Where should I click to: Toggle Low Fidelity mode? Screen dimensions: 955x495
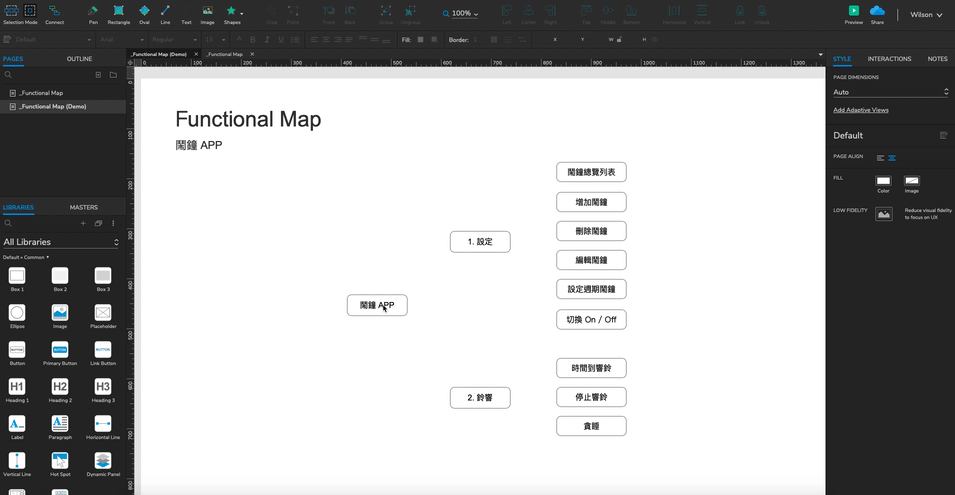pos(884,214)
